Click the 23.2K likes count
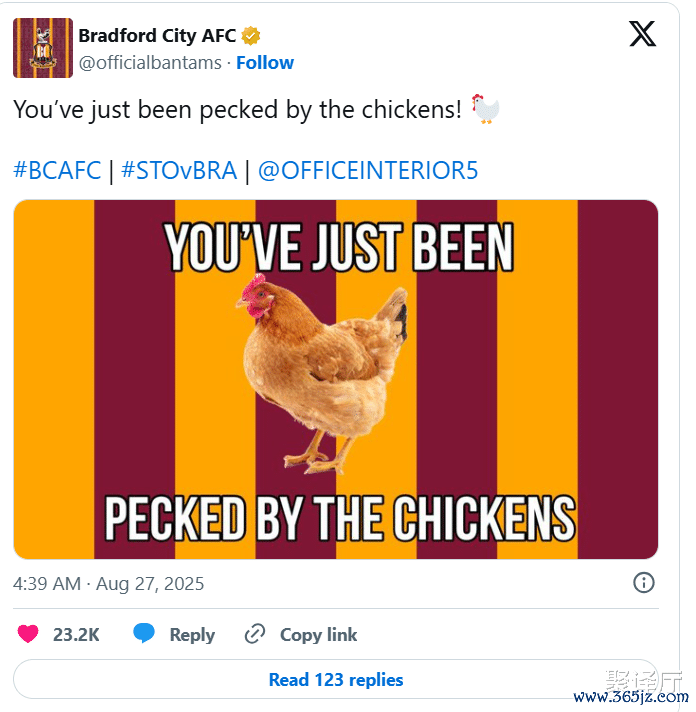Viewport: 696px width, 712px height. (76, 634)
